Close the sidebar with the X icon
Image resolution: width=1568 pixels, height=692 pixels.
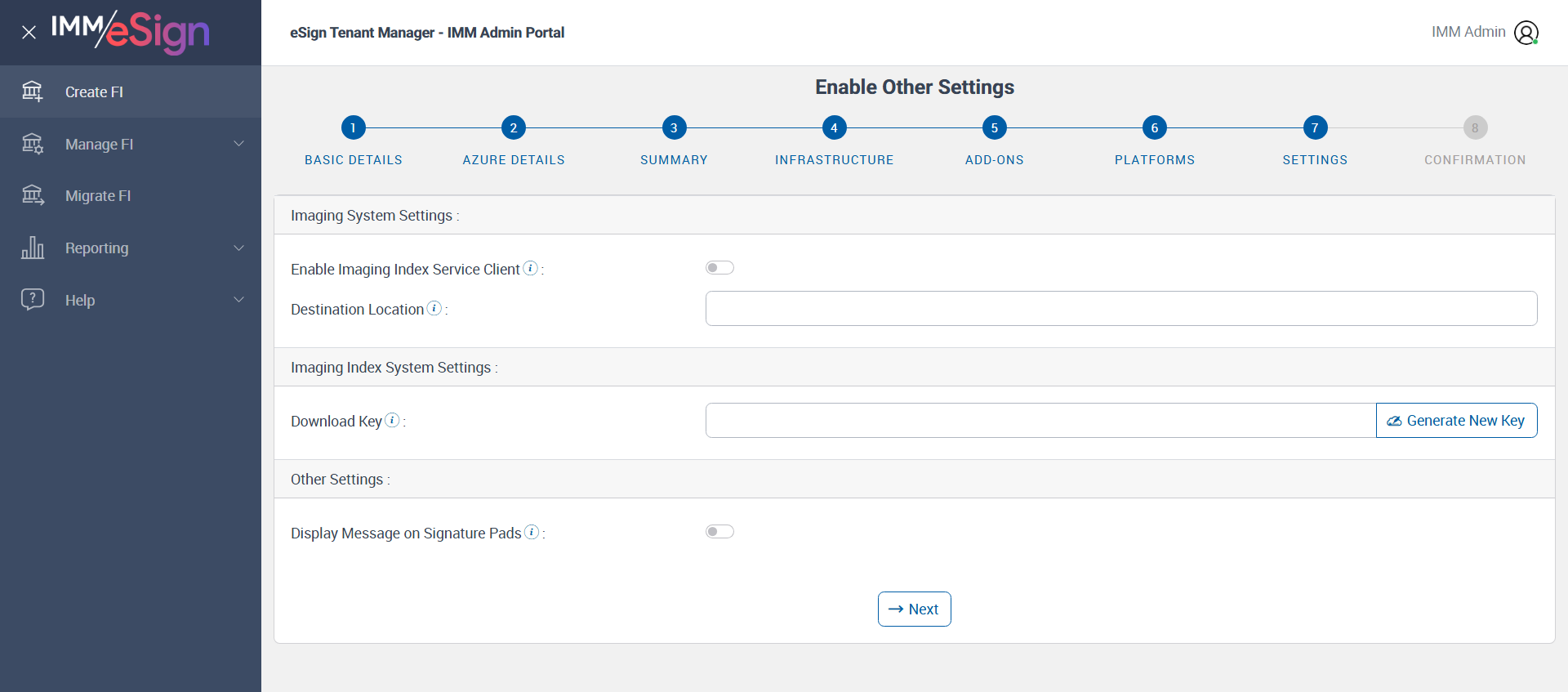pyautogui.click(x=29, y=33)
